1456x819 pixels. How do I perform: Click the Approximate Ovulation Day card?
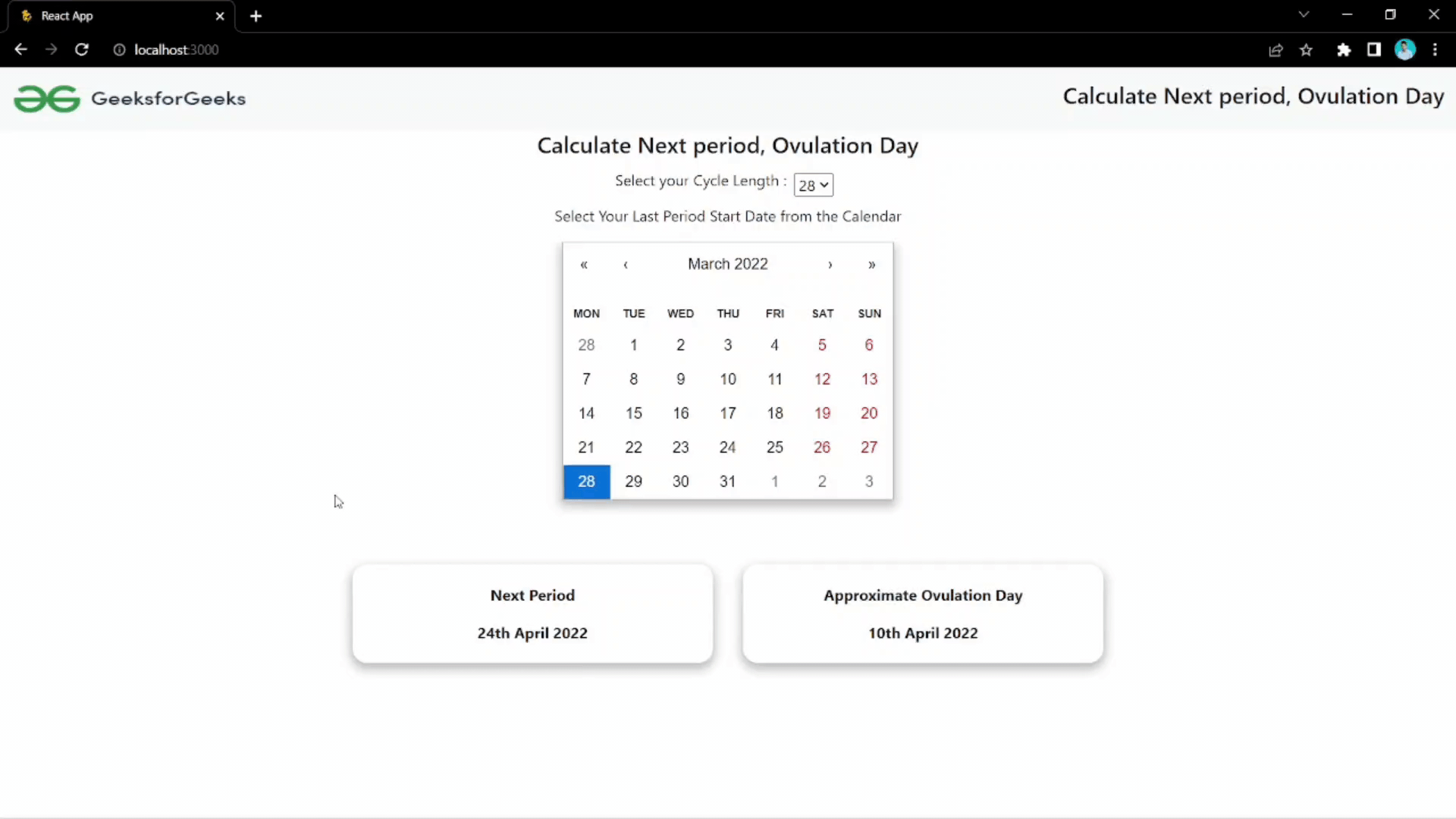pos(923,613)
